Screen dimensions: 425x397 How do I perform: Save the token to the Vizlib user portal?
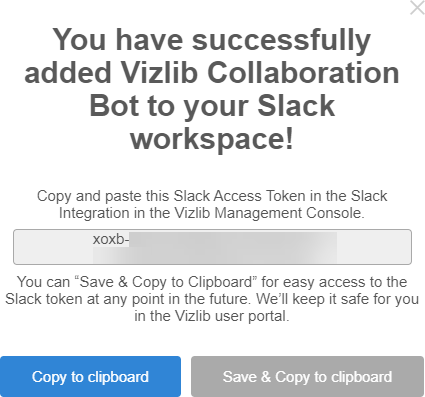307,376
